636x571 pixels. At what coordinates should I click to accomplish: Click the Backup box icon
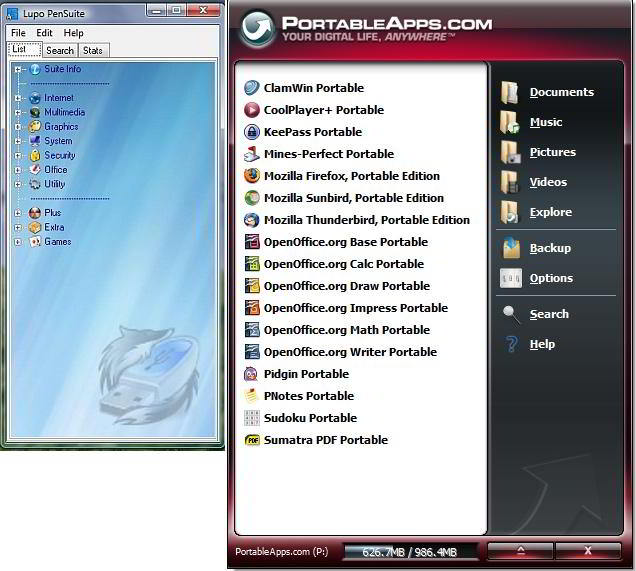(x=511, y=248)
